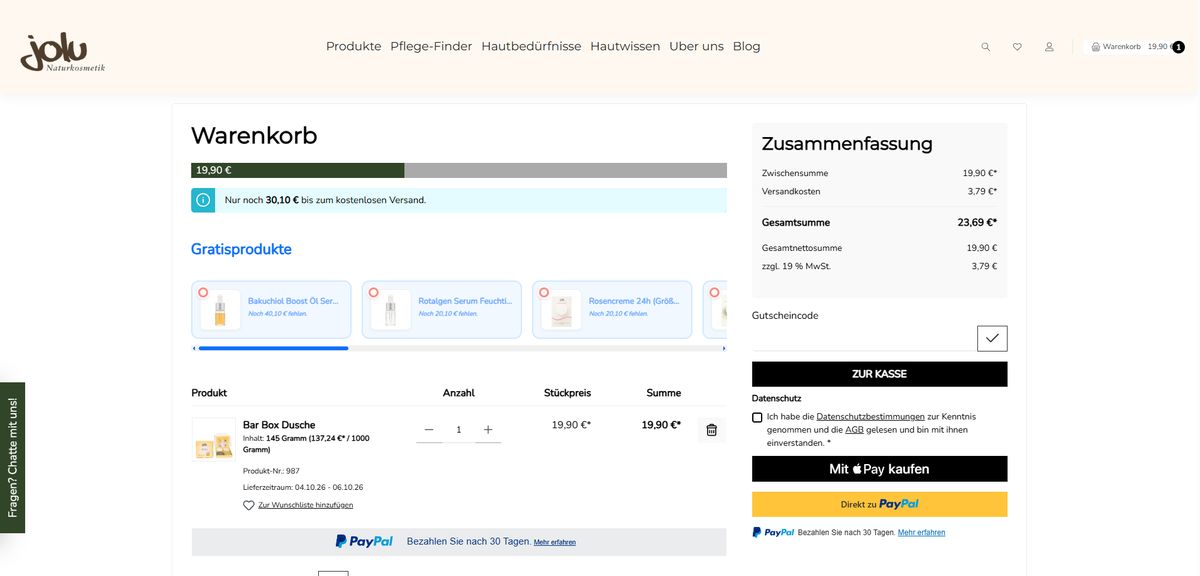This screenshot has height=576, width=1200.
Task: Click the Jolu Naturkosmetik logo
Action: coord(62,53)
